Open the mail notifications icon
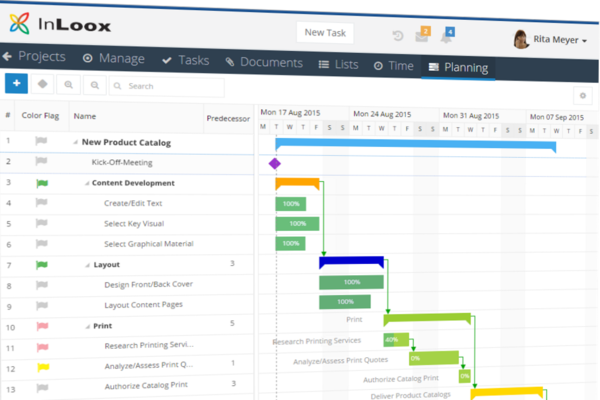Viewport: 600px width, 400px height. click(x=422, y=36)
